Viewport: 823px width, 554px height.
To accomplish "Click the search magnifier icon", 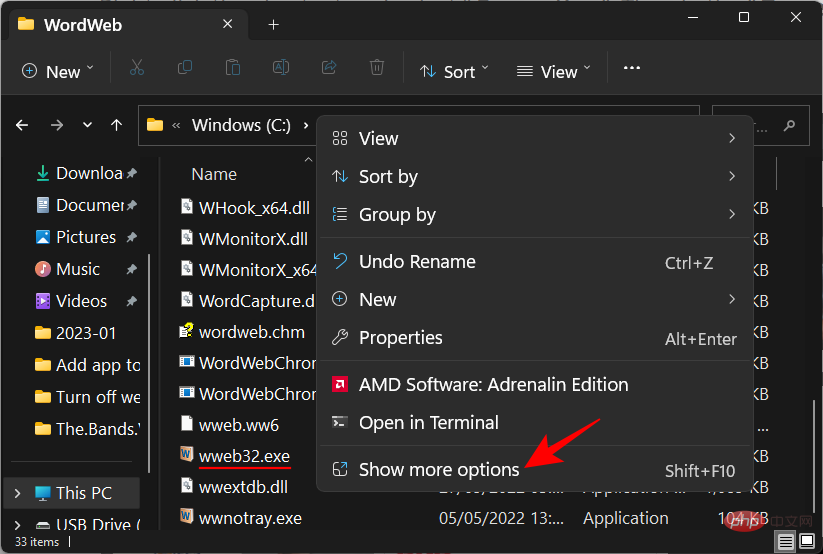I will click(789, 126).
